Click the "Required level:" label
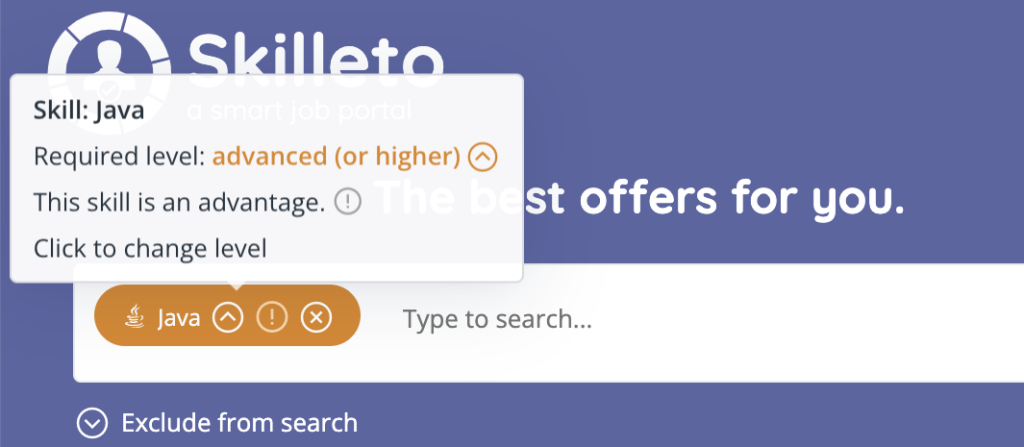Screen dimensions: 1024x447 [119, 157]
